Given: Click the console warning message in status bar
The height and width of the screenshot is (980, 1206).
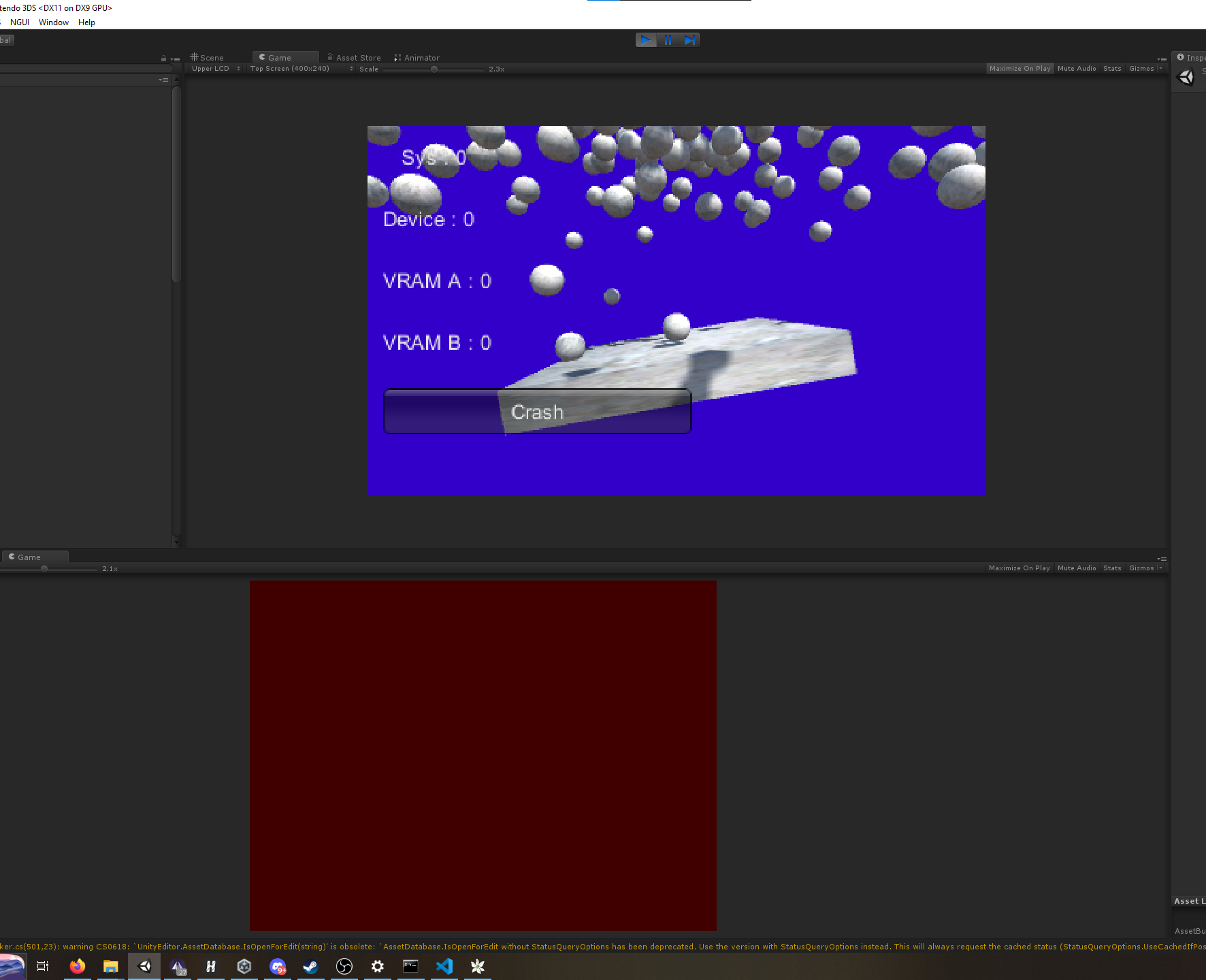Looking at the screenshot, I should click(603, 947).
